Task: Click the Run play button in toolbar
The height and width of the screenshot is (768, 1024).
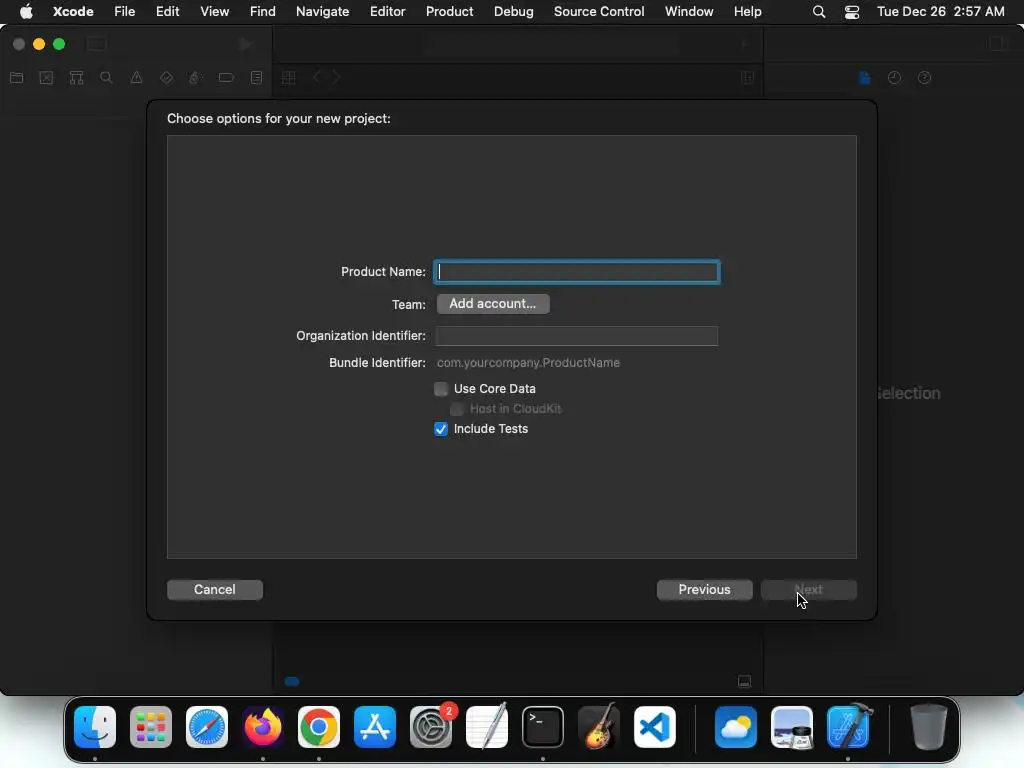Action: click(x=245, y=44)
